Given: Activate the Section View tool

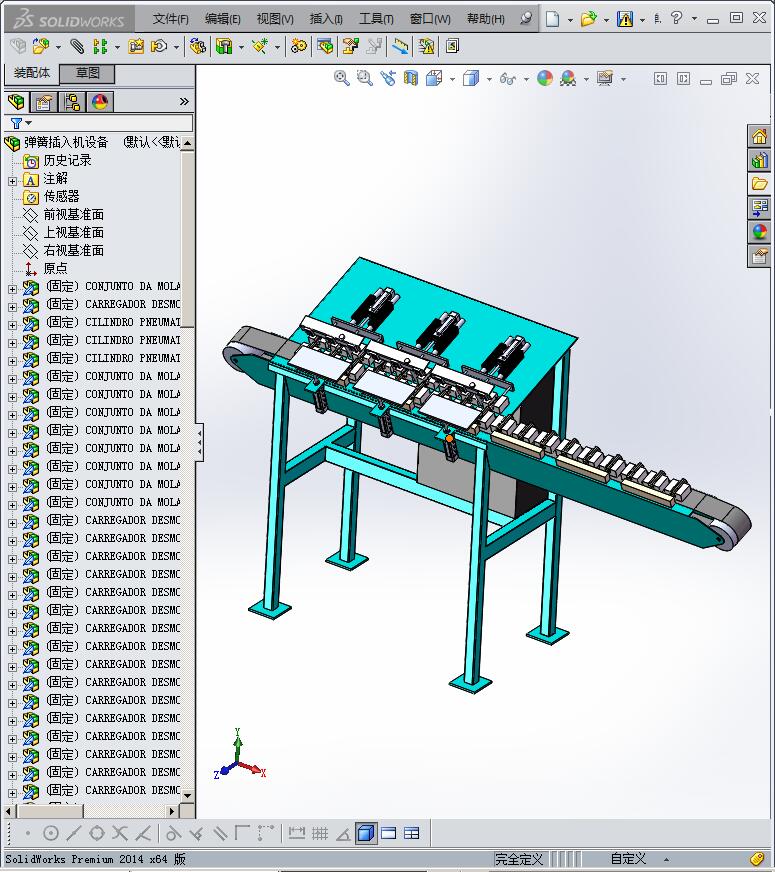Looking at the screenshot, I should pyautogui.click(x=411, y=78).
